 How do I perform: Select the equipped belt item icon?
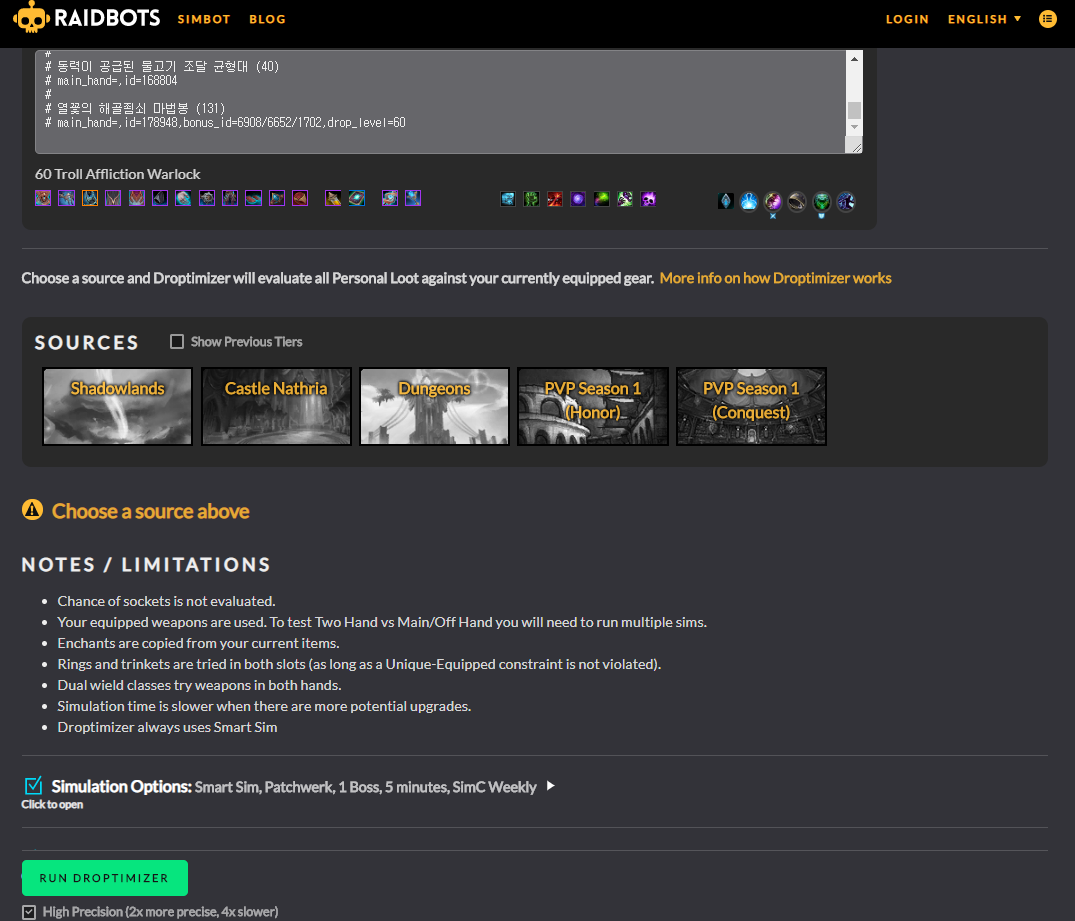206,199
